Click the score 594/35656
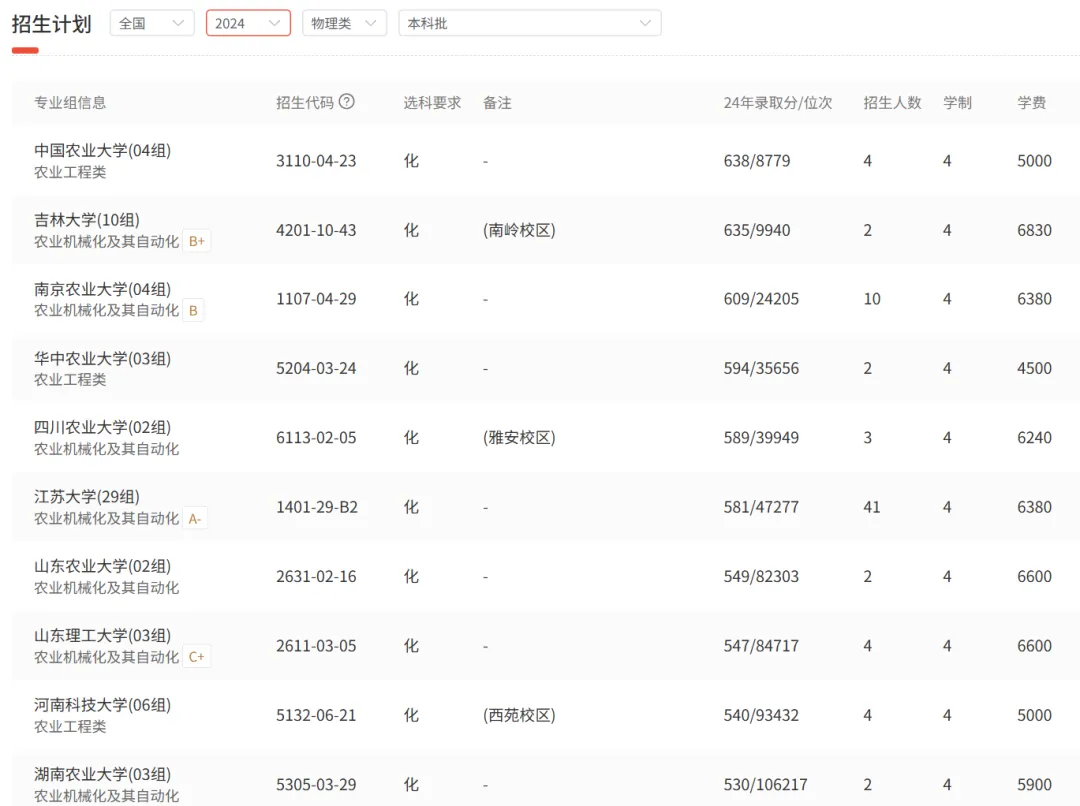This screenshot has height=806, width=1080. [761, 369]
